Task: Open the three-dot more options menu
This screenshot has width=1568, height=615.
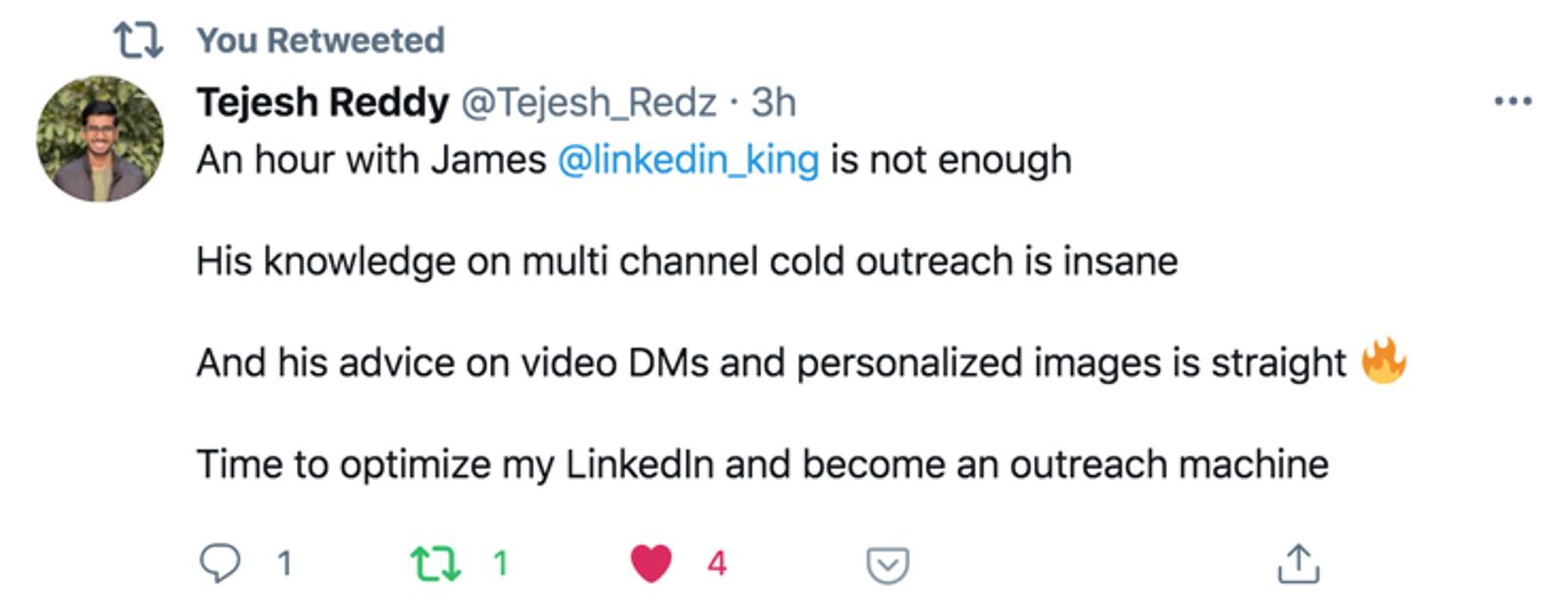Action: coord(1512,101)
